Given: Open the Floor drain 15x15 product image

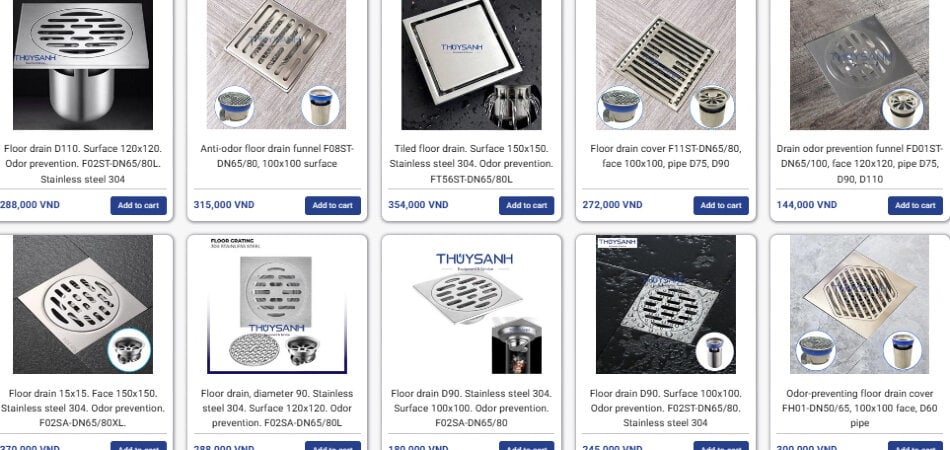Looking at the screenshot, I should pyautogui.click(x=83, y=304).
